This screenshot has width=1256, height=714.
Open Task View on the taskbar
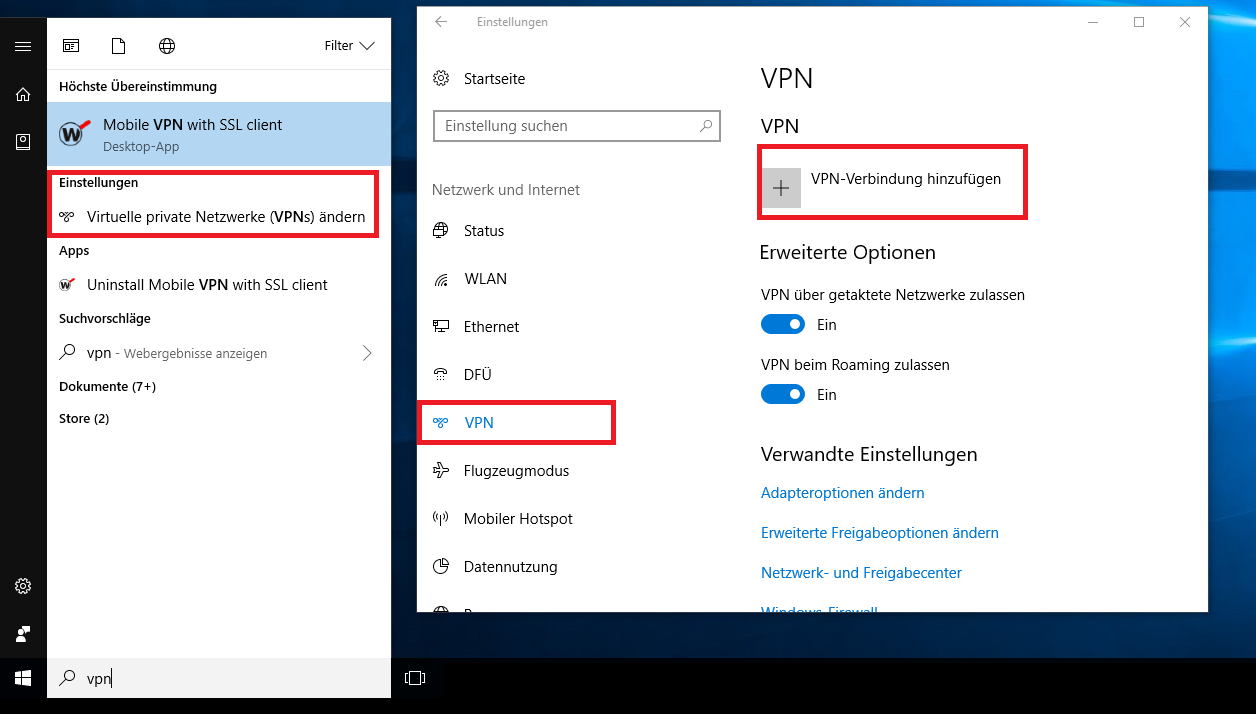click(414, 678)
